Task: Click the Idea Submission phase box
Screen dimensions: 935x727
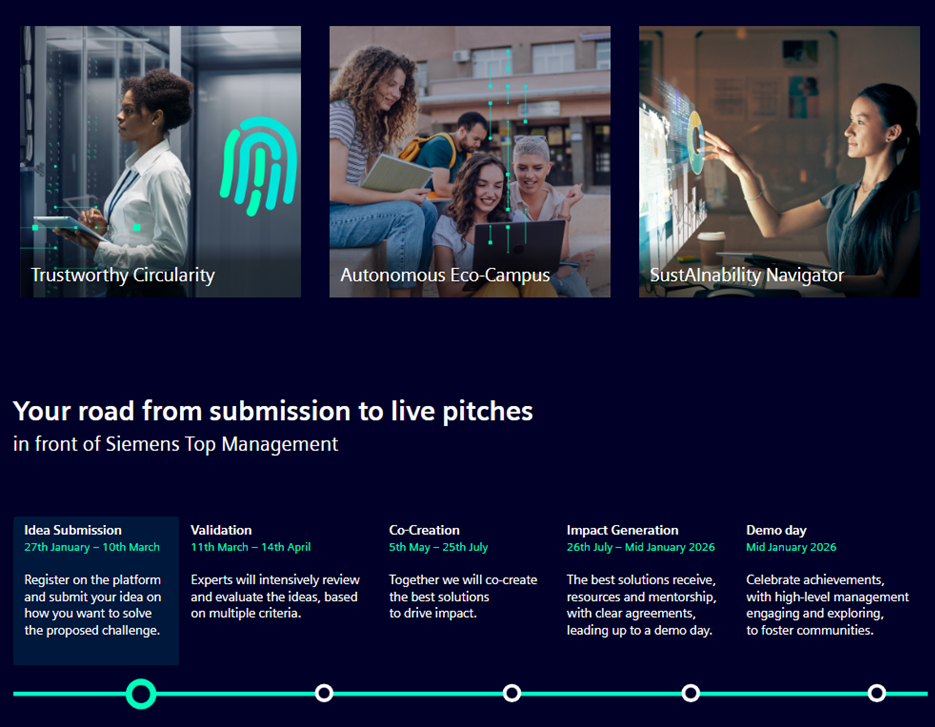Action: tap(96, 590)
